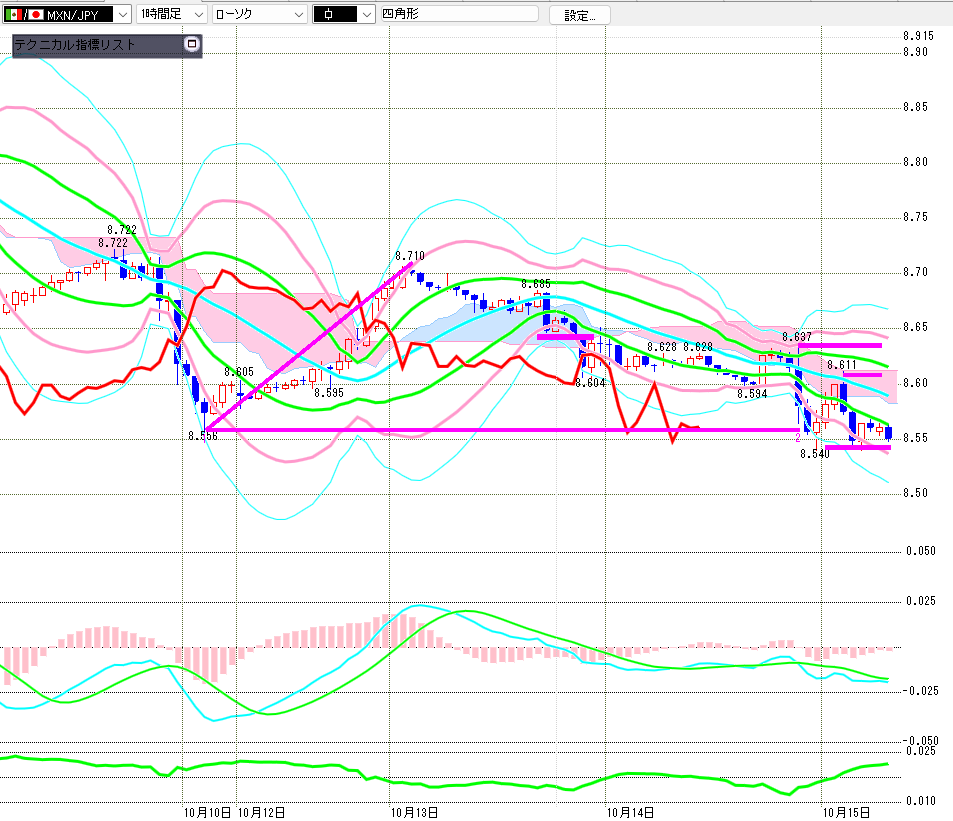Click the 8.540 low price label
953x821 pixels.
(814, 454)
